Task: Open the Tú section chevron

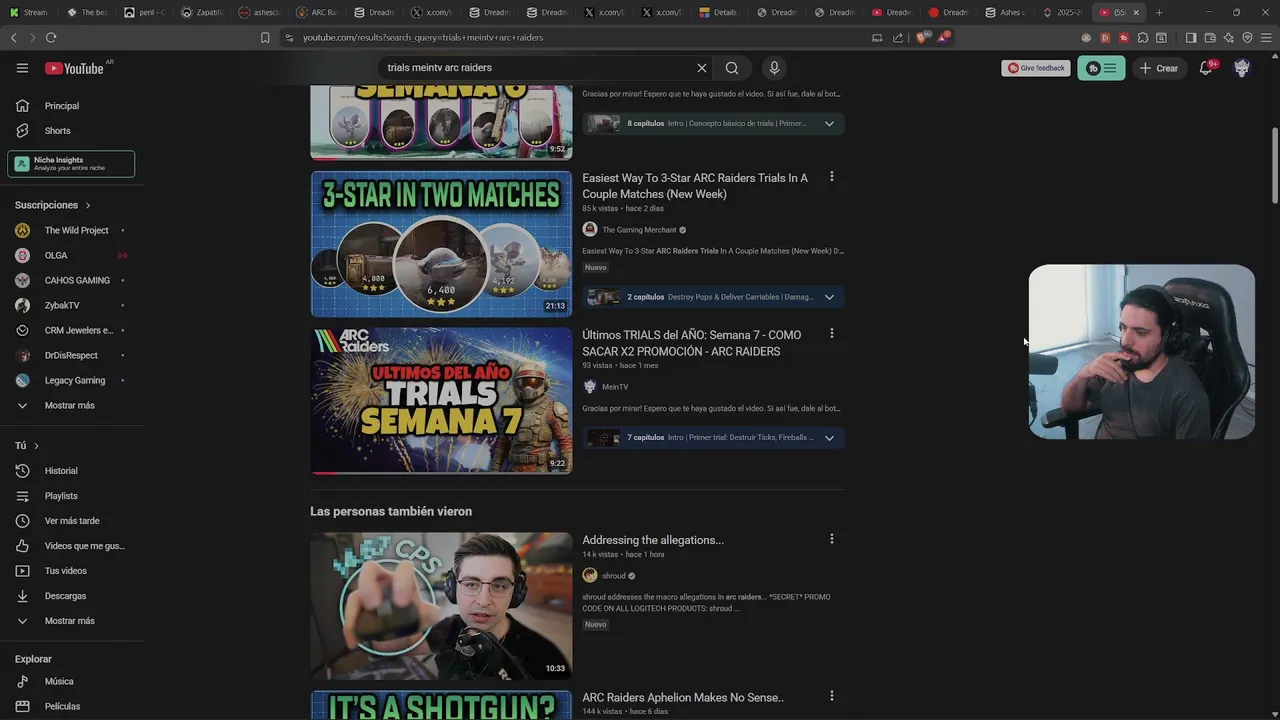Action: (36, 446)
